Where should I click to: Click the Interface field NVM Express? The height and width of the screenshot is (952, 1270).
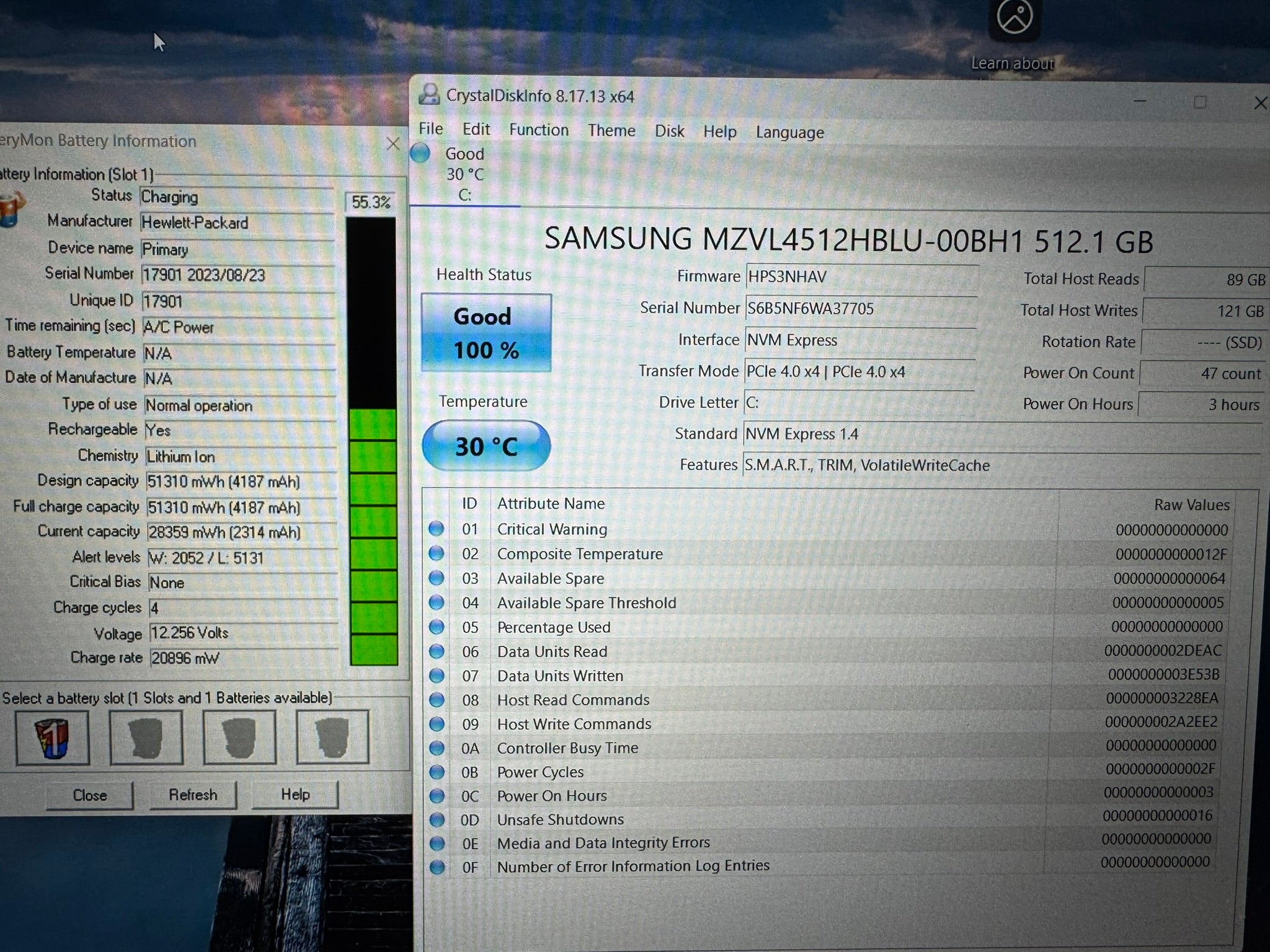pyautogui.click(x=861, y=340)
